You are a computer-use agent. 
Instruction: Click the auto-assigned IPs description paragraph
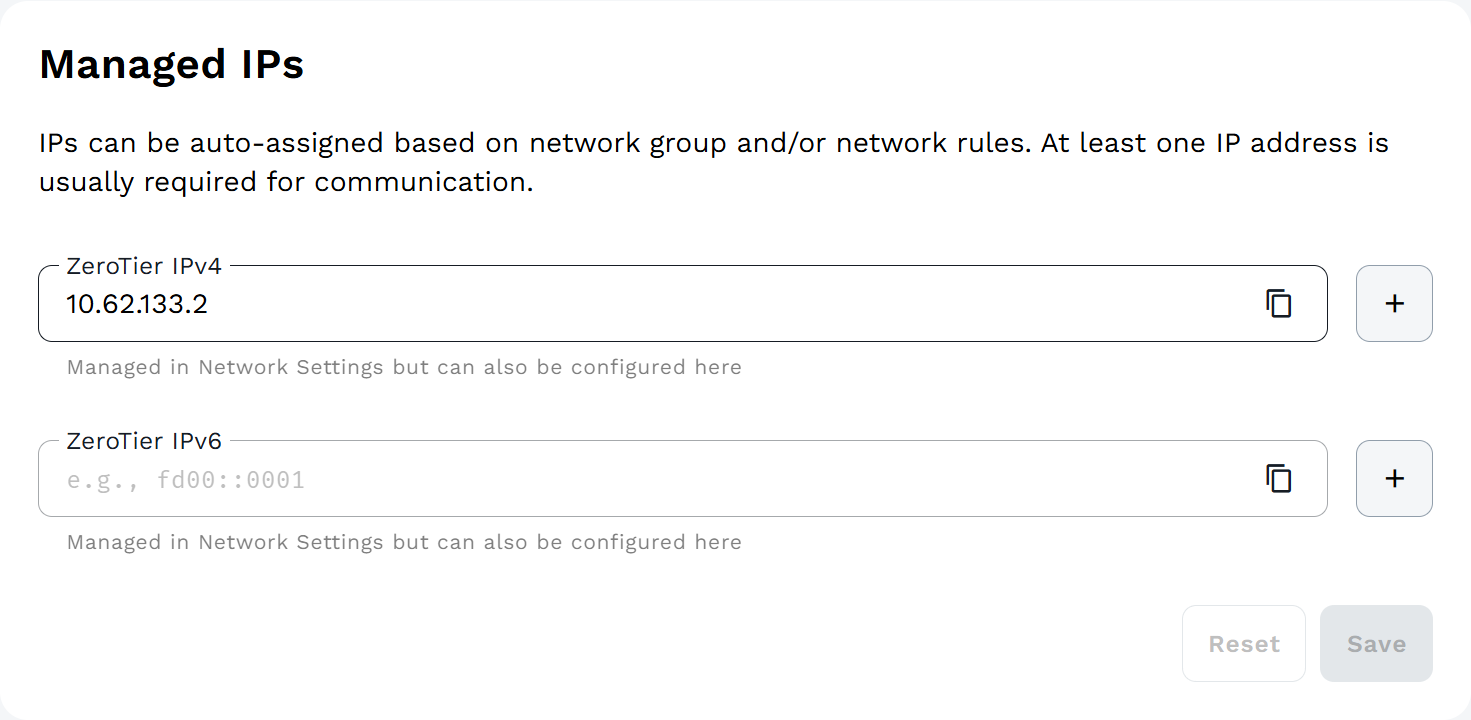tap(713, 163)
